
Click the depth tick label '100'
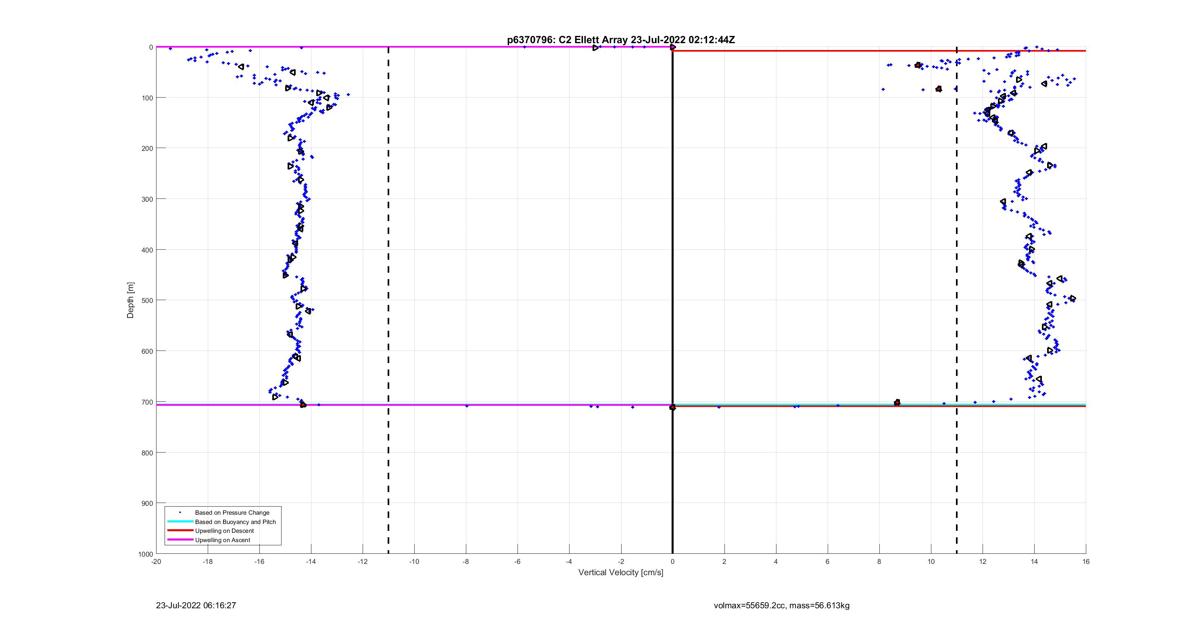click(x=146, y=98)
